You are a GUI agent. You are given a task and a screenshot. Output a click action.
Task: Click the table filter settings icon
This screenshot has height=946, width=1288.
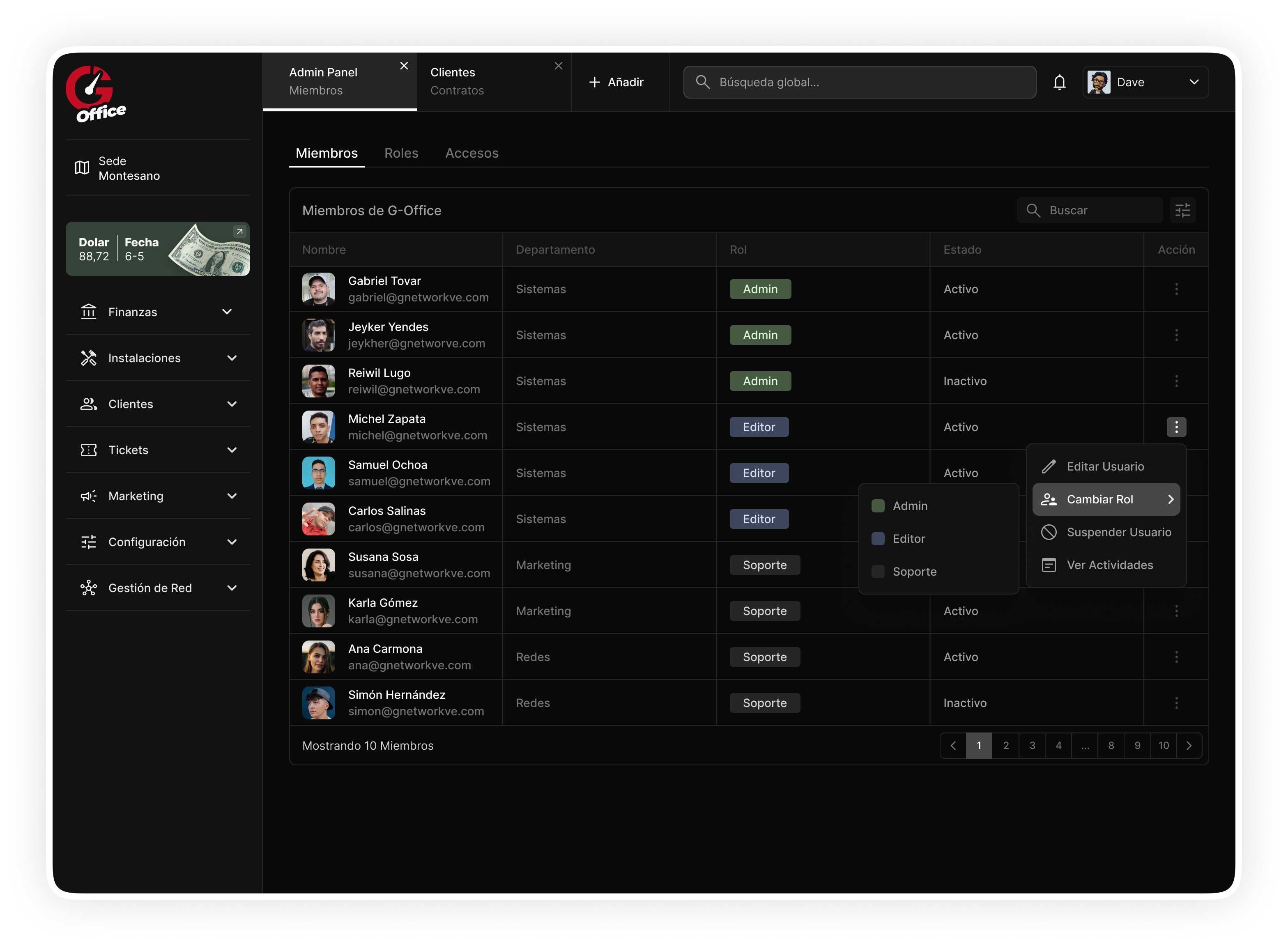pyautogui.click(x=1182, y=210)
